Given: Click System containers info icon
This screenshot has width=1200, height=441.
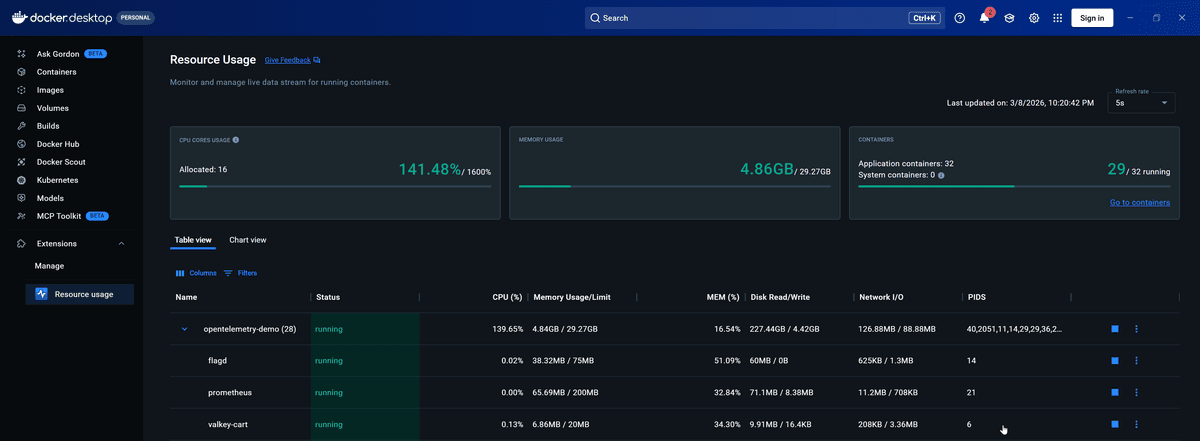Looking at the screenshot, I should (941, 175).
